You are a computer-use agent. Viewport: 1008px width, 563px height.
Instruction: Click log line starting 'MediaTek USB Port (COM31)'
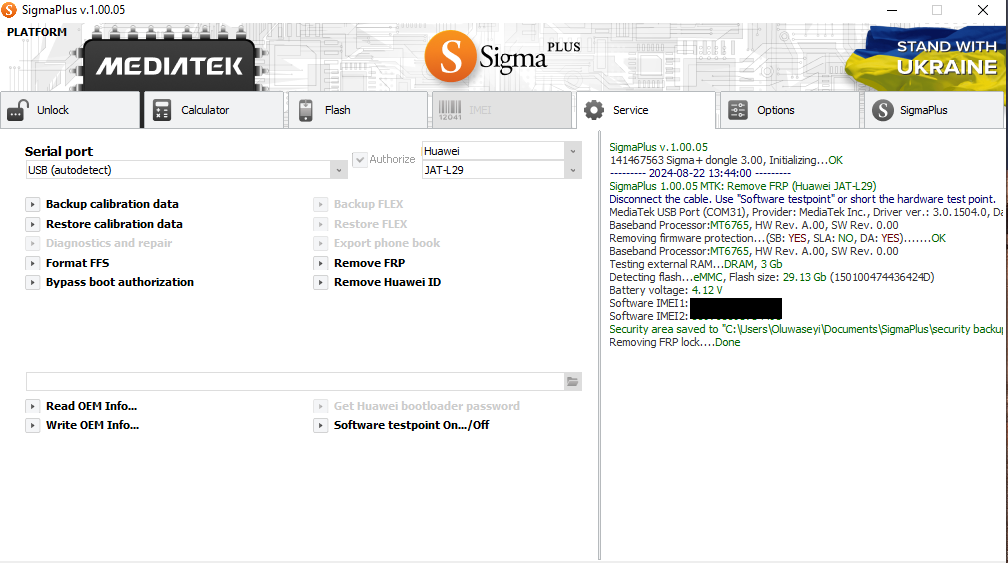[806, 212]
